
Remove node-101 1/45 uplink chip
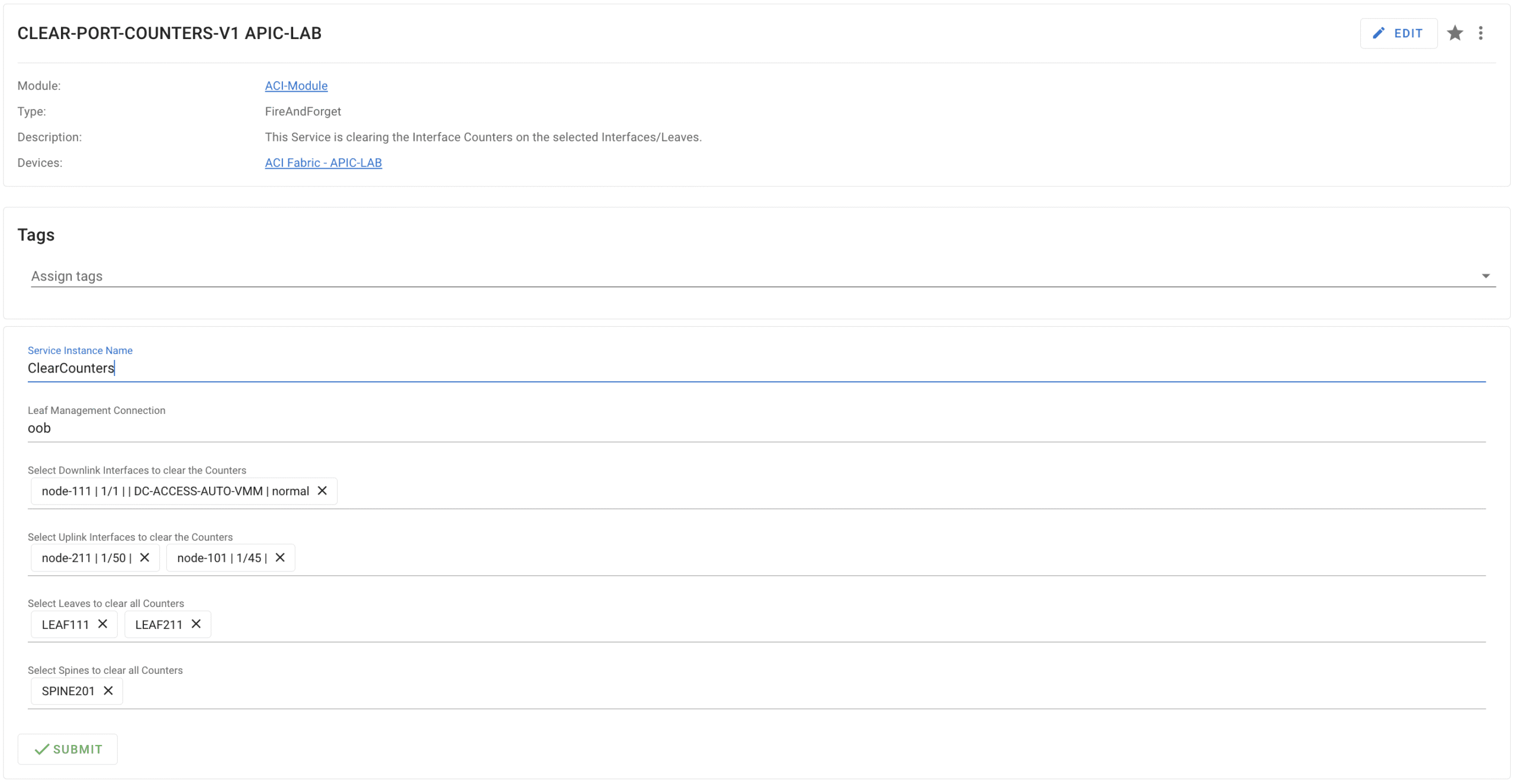[x=280, y=558]
